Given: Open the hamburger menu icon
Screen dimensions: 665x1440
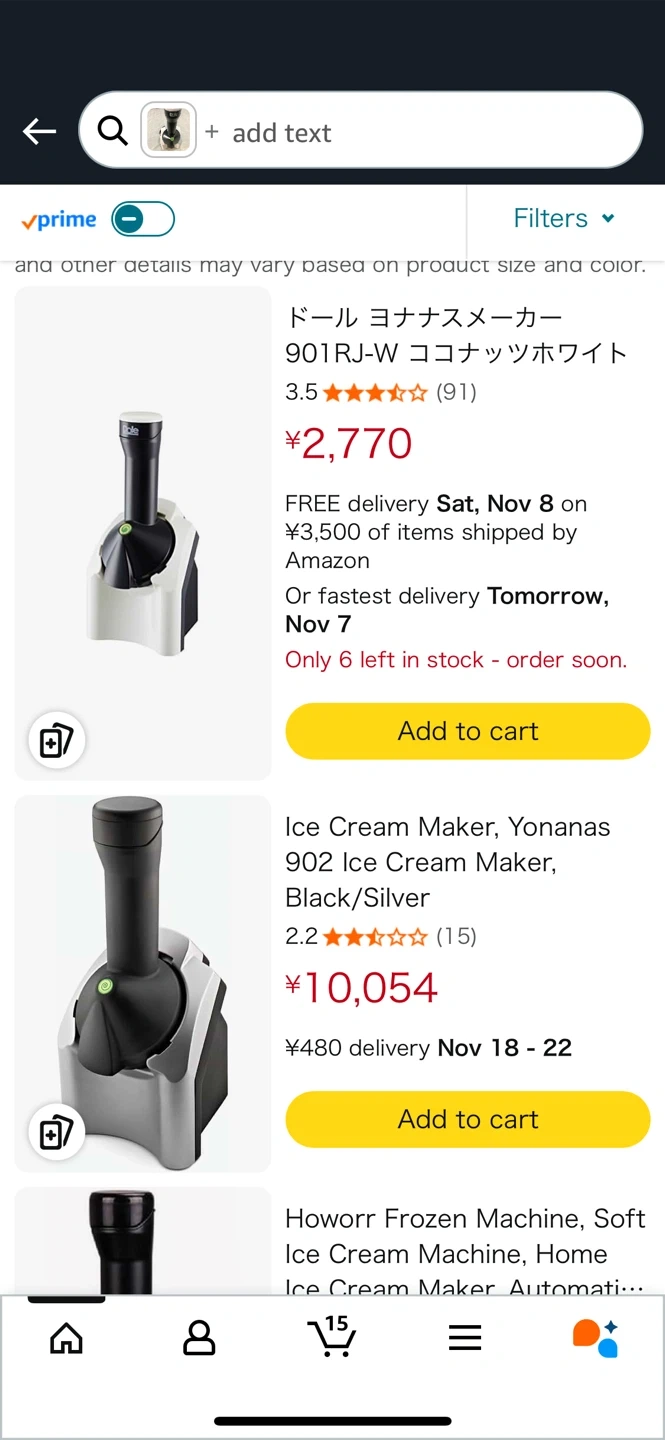Looking at the screenshot, I should (465, 1337).
